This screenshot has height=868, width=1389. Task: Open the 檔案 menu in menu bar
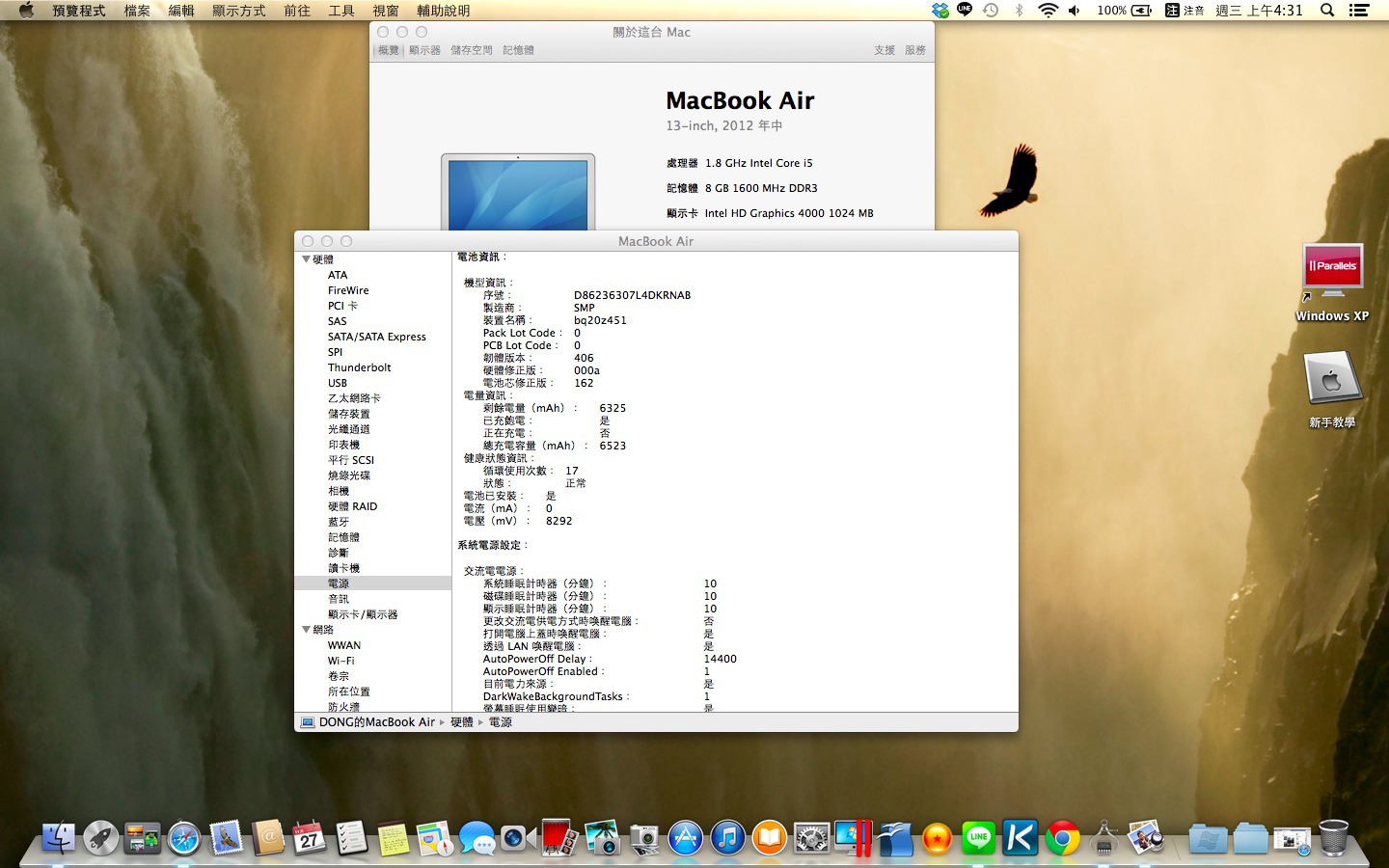tap(137, 11)
